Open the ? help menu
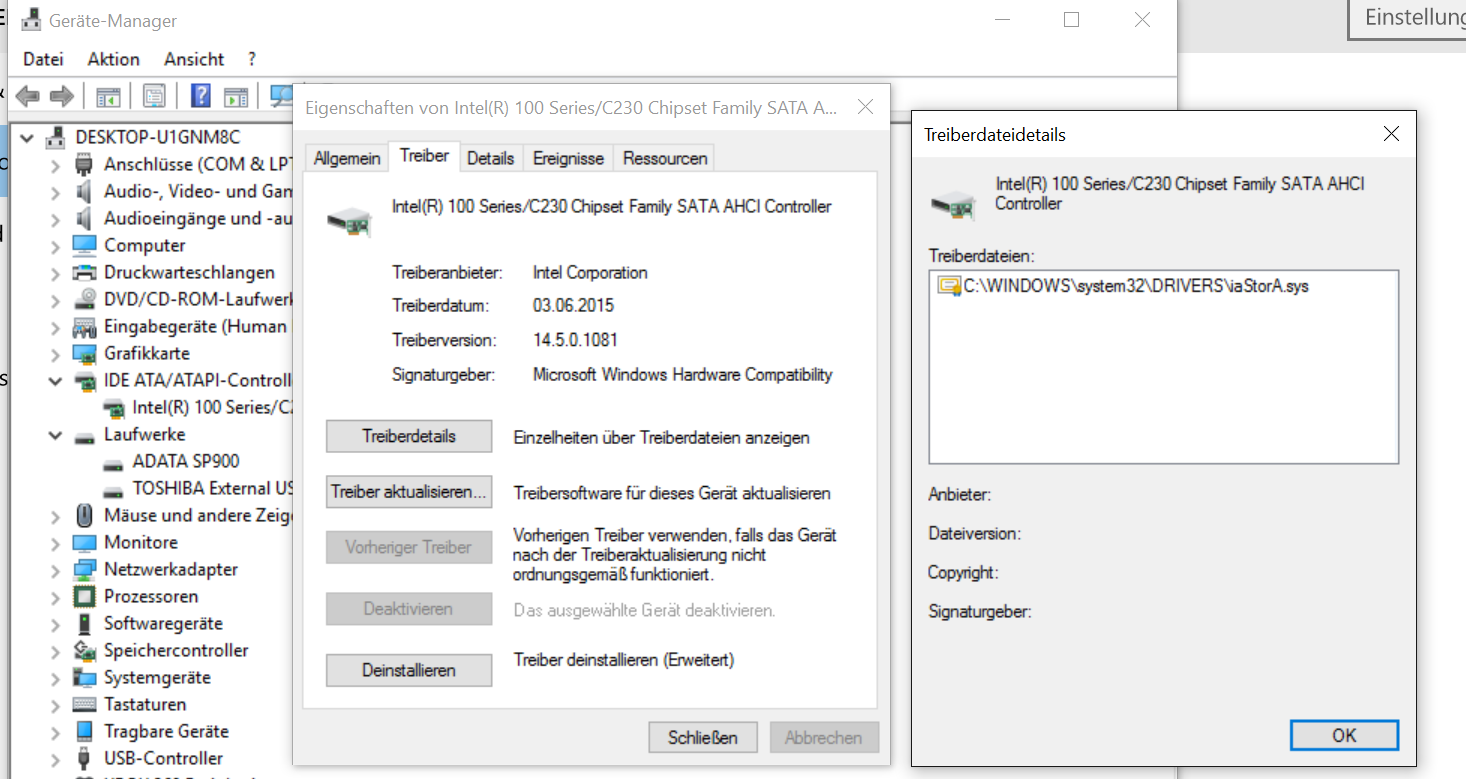This screenshot has height=779, width=1466. (252, 59)
